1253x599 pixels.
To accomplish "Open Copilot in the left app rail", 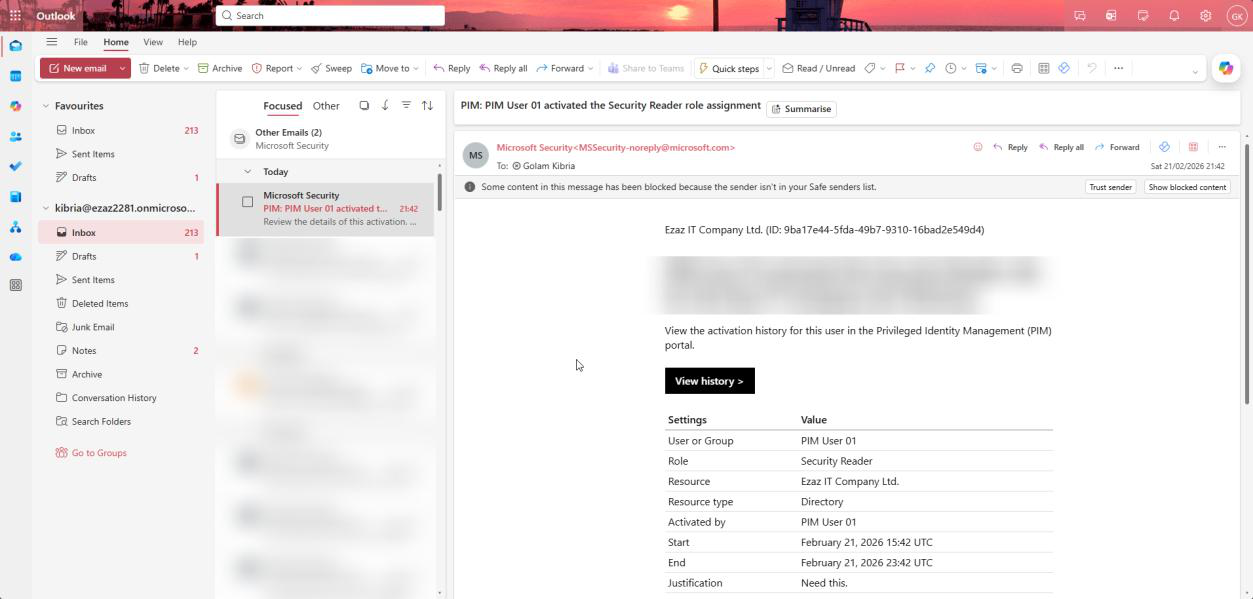I will click(x=15, y=106).
